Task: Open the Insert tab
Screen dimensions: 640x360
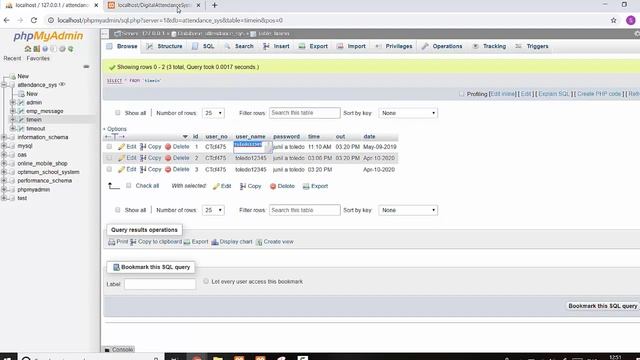Action: [277, 47]
